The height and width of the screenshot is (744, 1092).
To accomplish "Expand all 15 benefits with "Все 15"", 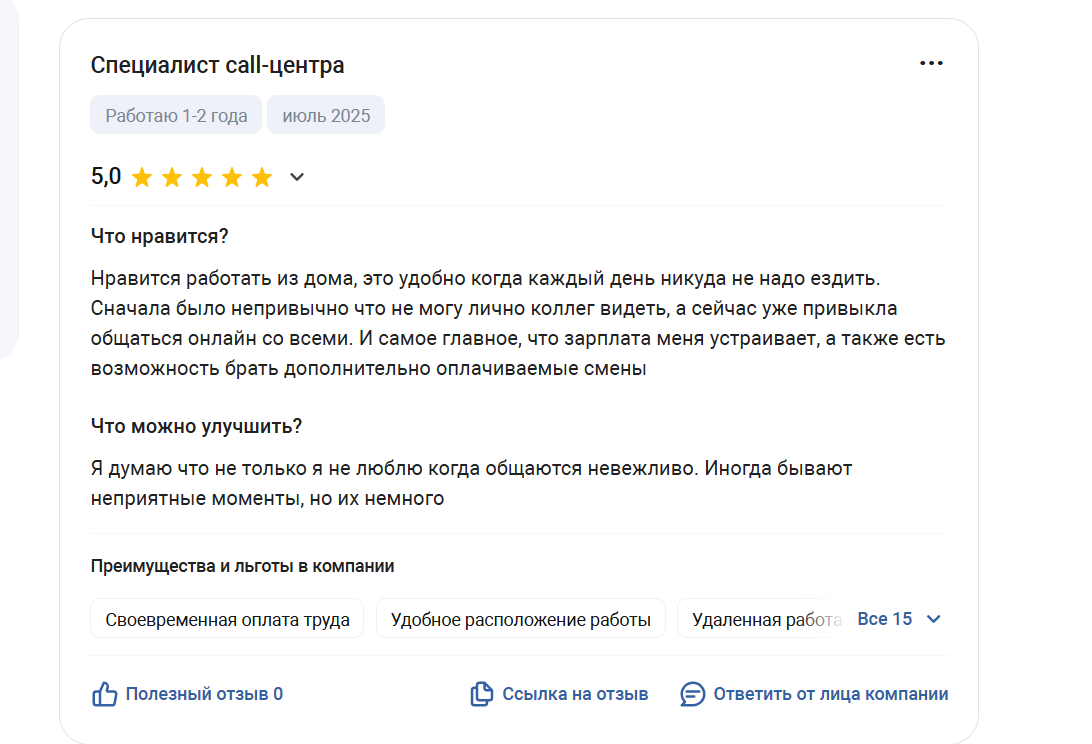I will pyautogui.click(x=884, y=619).
